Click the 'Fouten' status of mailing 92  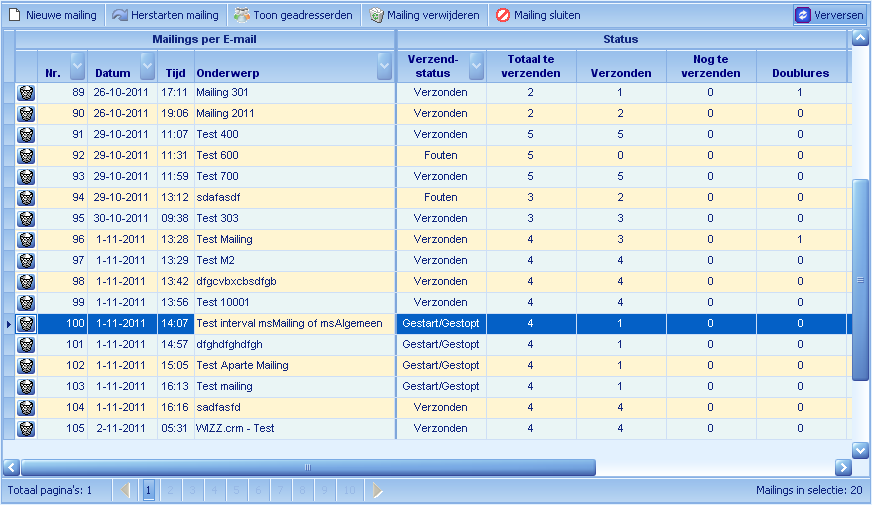click(x=441, y=156)
